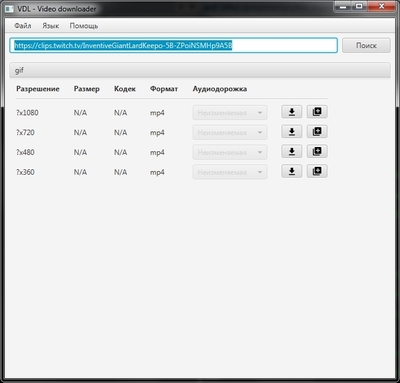Click the Формат column header
This screenshot has height=383, width=400.
click(164, 89)
